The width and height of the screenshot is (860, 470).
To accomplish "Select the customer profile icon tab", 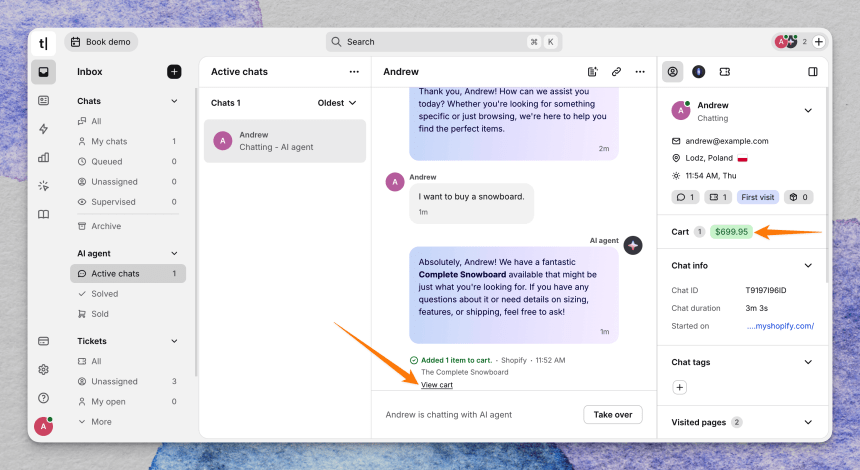I will 672,72.
